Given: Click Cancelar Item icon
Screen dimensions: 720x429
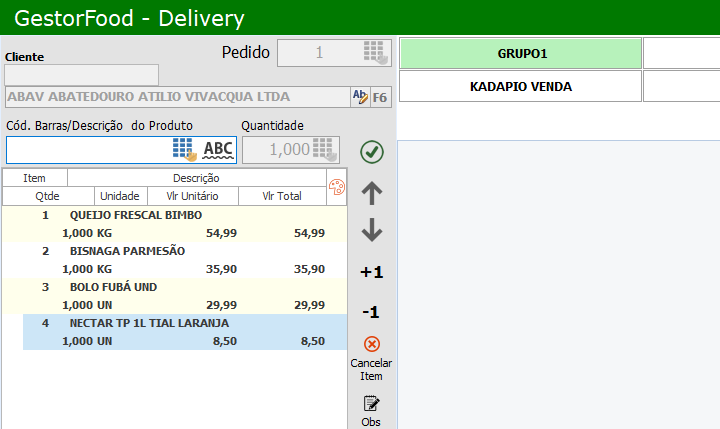Looking at the screenshot, I should (x=372, y=345).
